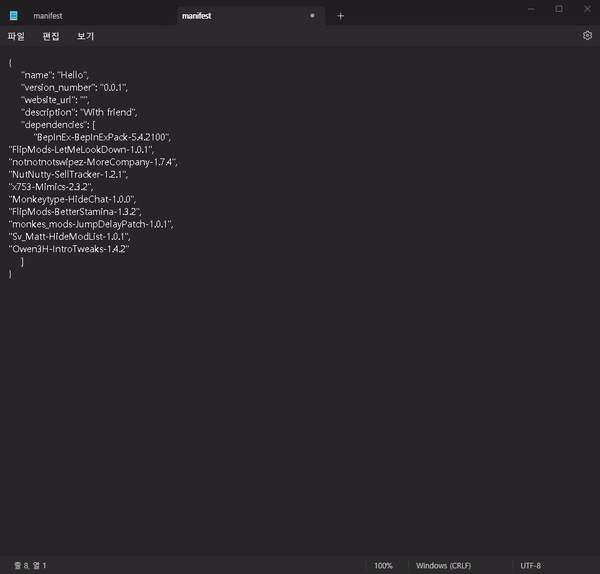
Task: Close the unsaved manifest tab via dot
Action: pyautogui.click(x=312, y=16)
